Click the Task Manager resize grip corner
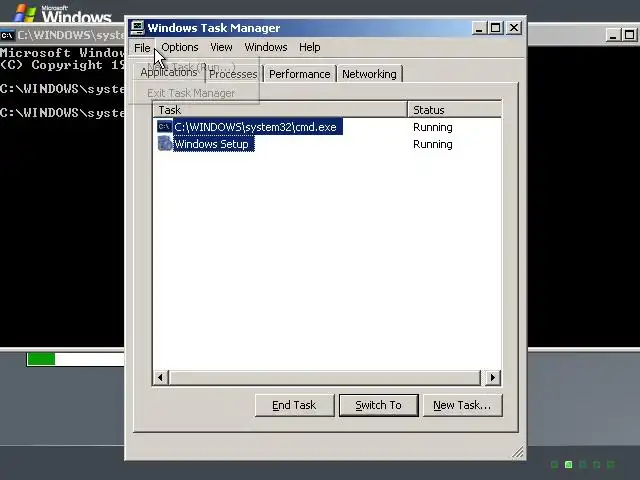Screen dimensions: 640x480 [518, 452]
